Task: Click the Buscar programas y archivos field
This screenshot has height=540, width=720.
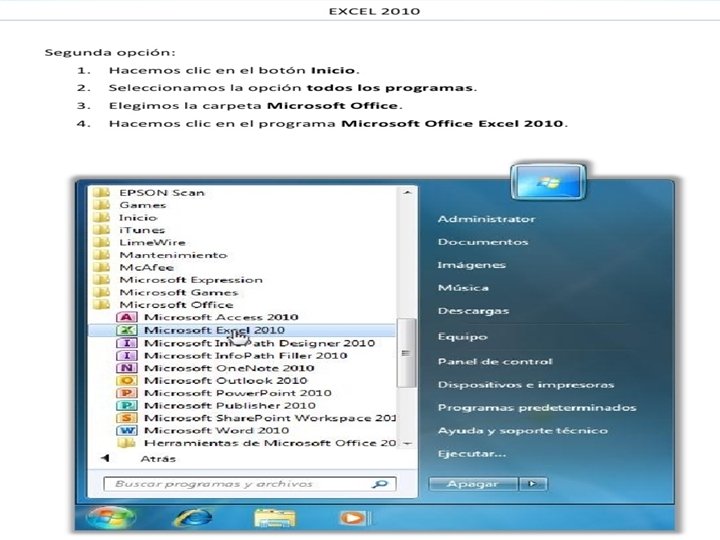Action: pos(250,484)
